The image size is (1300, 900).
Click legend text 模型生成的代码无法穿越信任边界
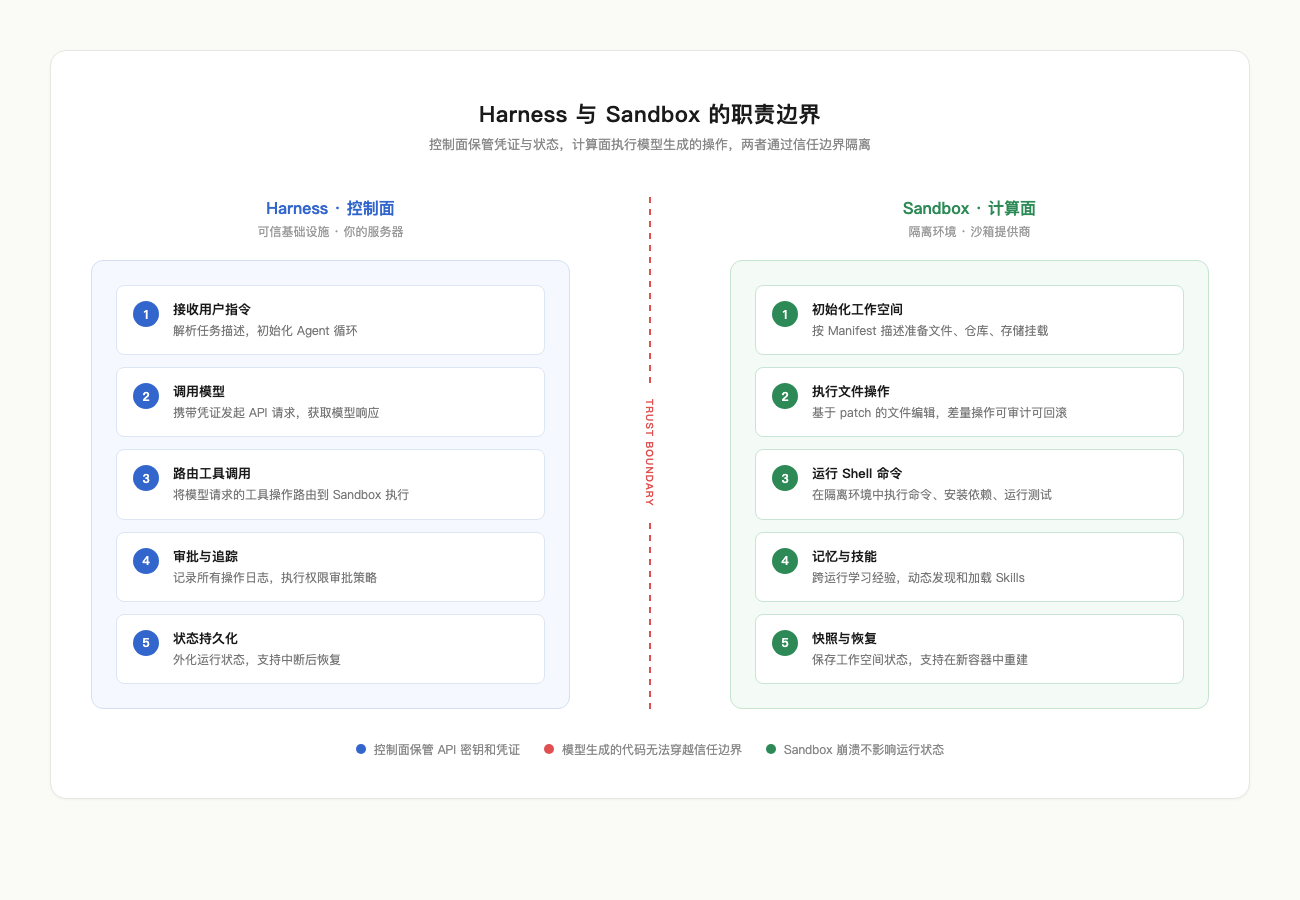(652, 750)
